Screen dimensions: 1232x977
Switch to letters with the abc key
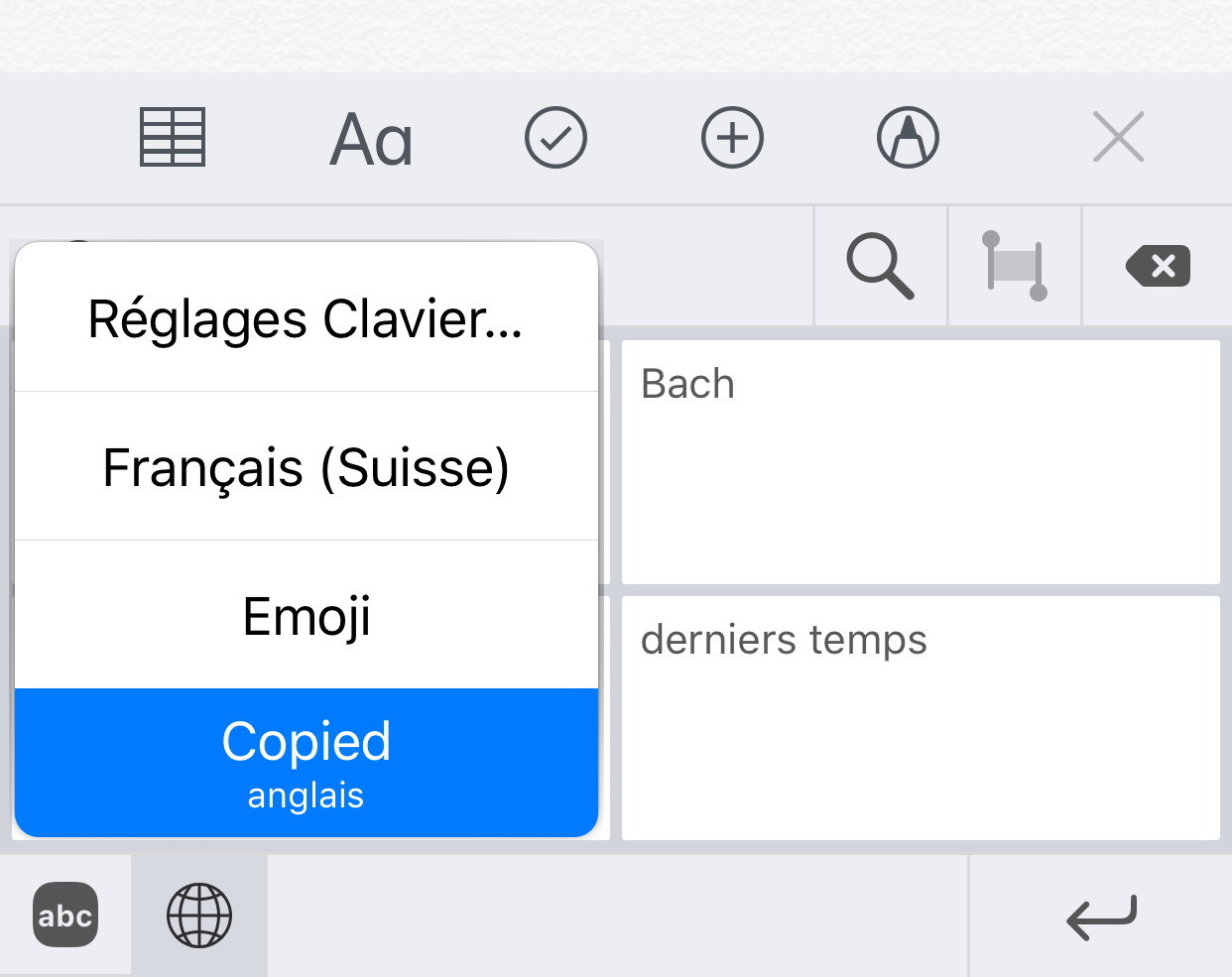point(65,915)
